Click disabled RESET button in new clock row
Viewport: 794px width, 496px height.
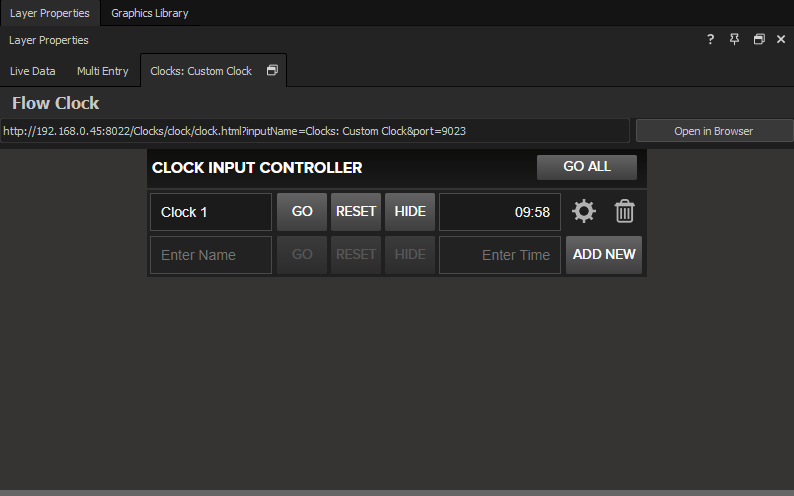click(x=356, y=255)
